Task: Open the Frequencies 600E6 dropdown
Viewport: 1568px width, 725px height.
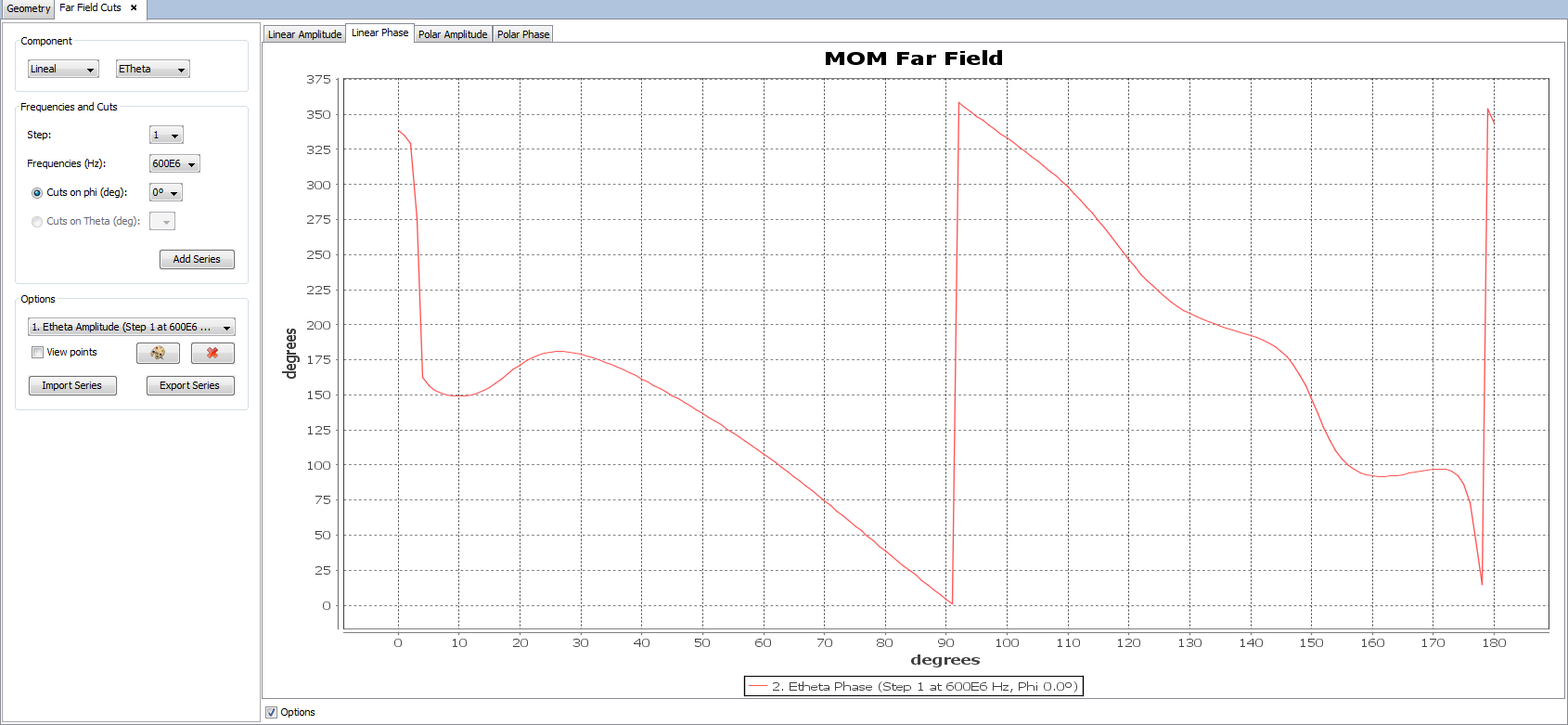Action: [x=174, y=164]
